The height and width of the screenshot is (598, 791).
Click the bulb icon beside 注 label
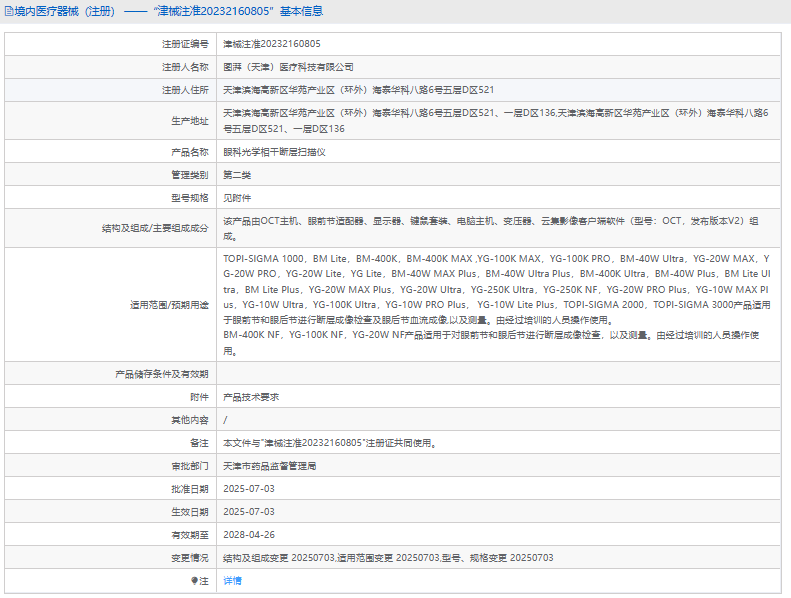click(x=194, y=581)
